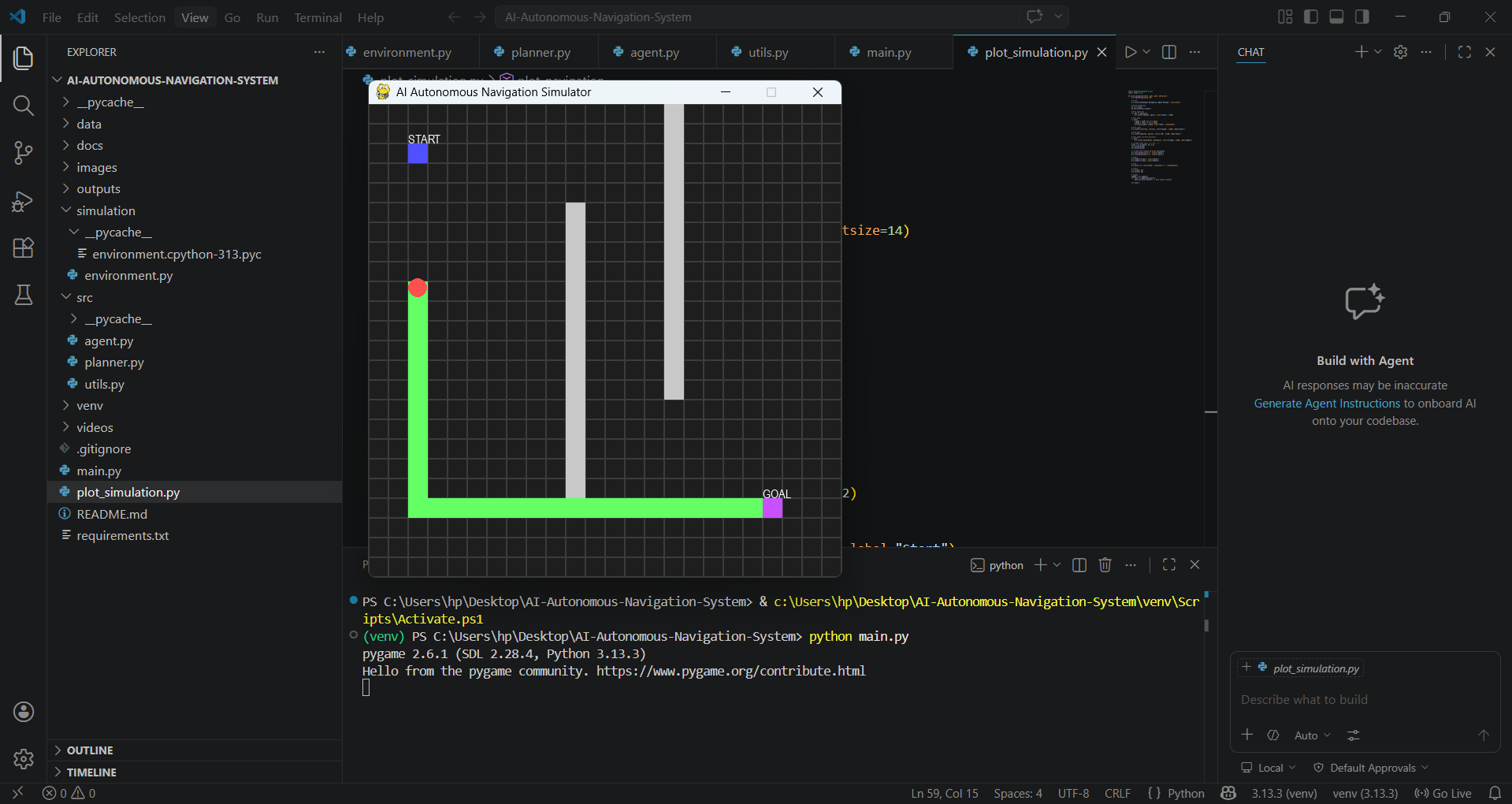The image size is (1512, 804).
Task: Open the Source Control view
Action: tap(24, 153)
